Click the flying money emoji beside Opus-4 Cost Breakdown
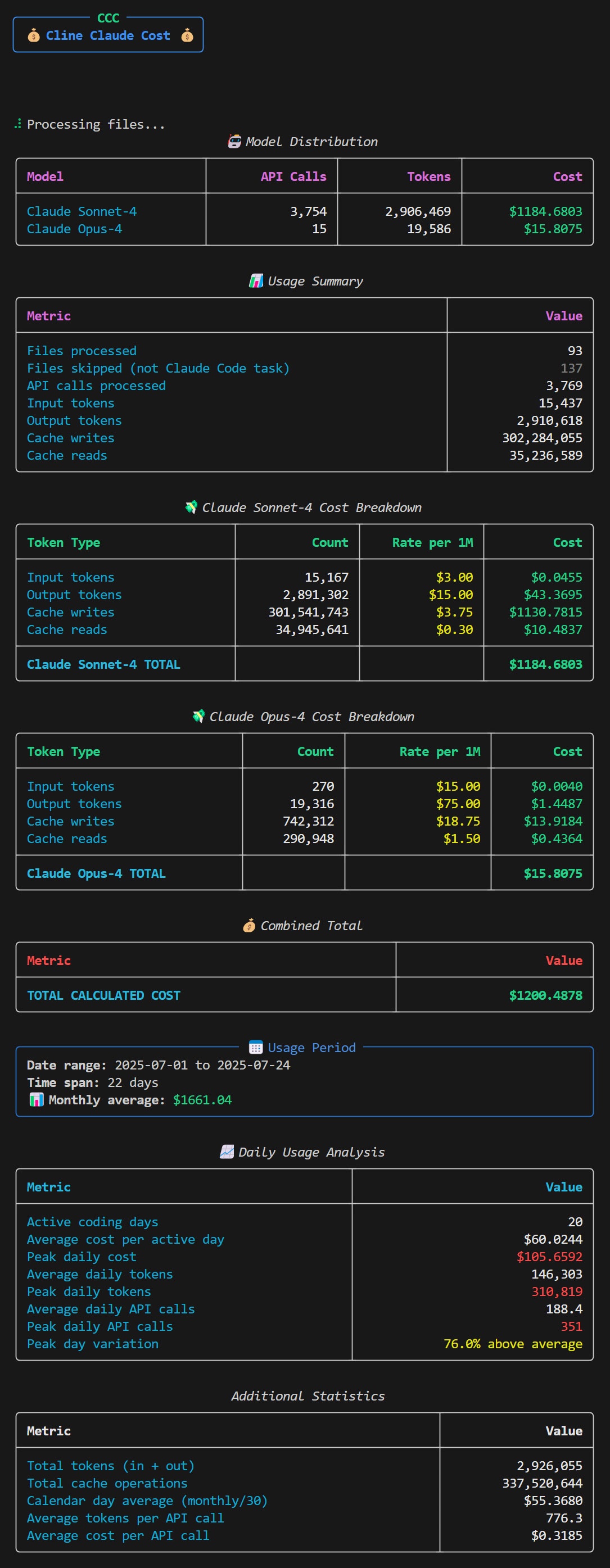This screenshot has width=610, height=1568. pyautogui.click(x=198, y=717)
